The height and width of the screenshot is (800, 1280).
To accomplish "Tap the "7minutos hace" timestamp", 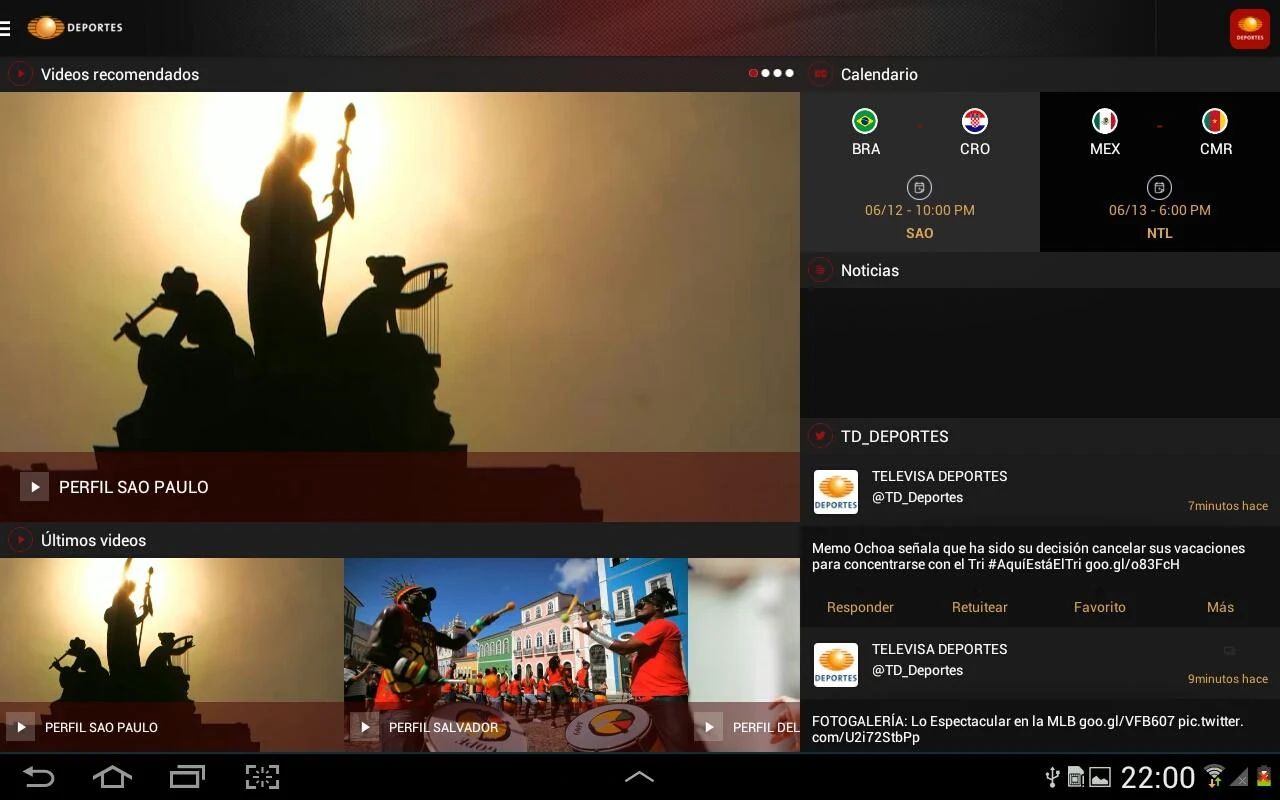I will pyautogui.click(x=1228, y=506).
